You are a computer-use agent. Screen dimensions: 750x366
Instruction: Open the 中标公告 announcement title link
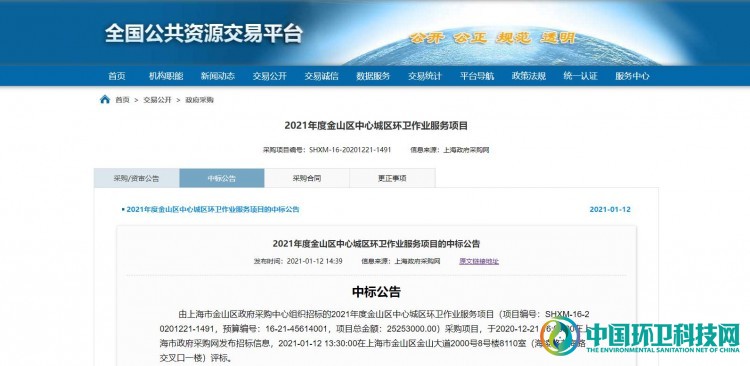click(212, 210)
